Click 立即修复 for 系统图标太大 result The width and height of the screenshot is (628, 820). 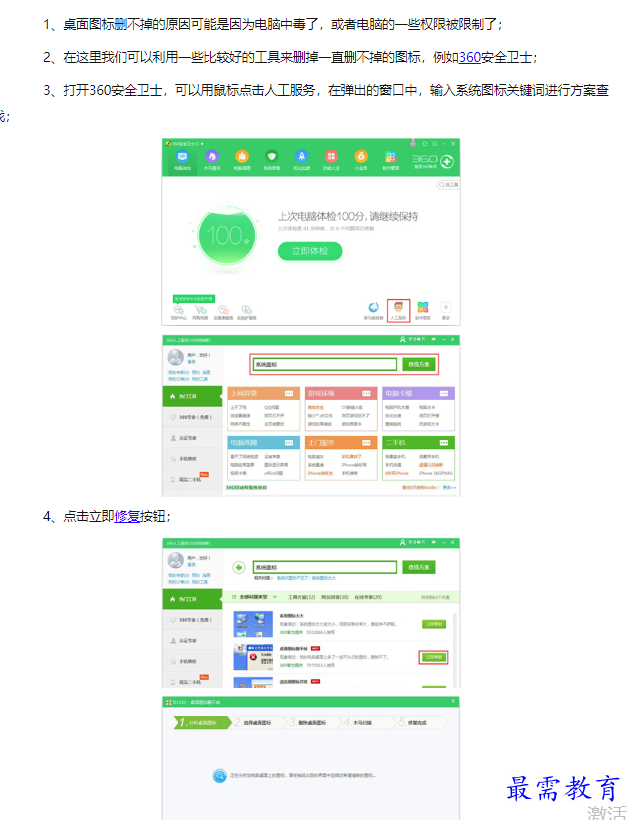click(x=434, y=624)
